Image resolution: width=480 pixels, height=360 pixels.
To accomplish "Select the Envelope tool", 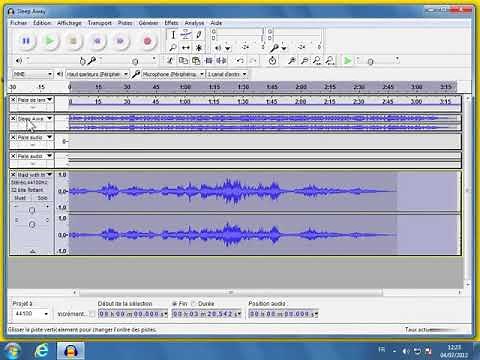I will tap(186, 35).
